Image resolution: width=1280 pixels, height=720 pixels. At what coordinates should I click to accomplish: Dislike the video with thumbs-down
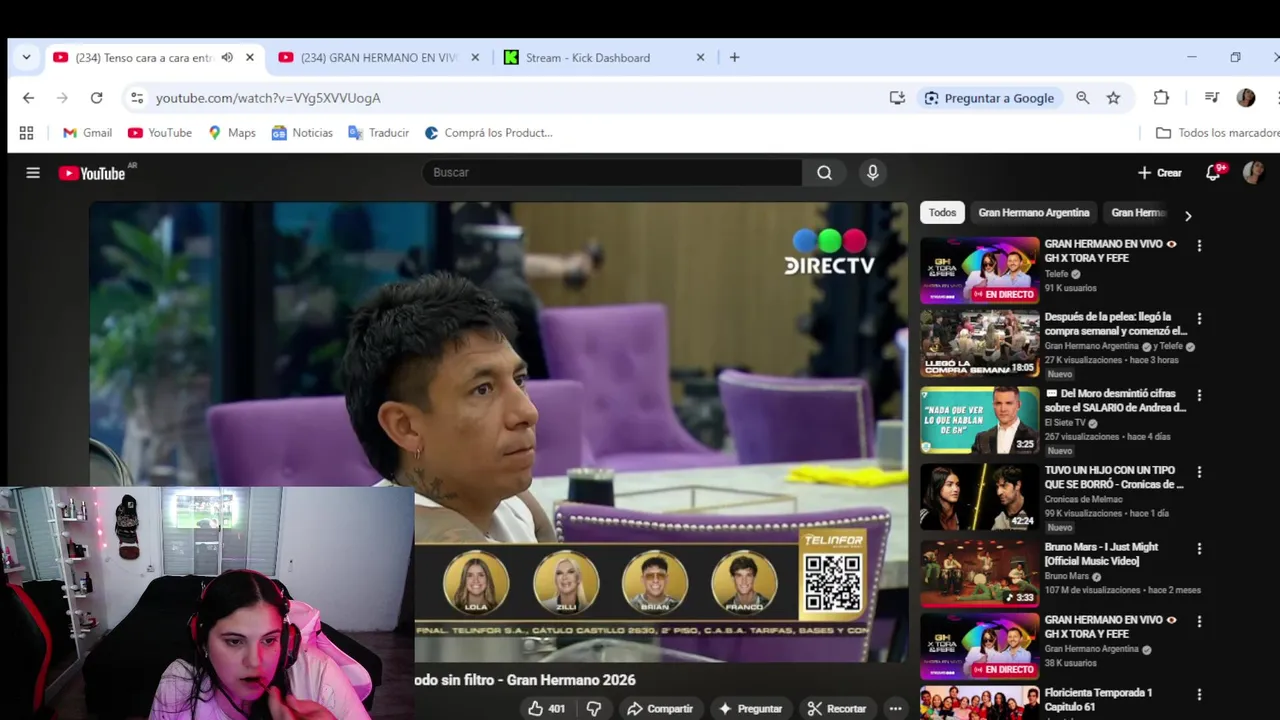(x=594, y=708)
